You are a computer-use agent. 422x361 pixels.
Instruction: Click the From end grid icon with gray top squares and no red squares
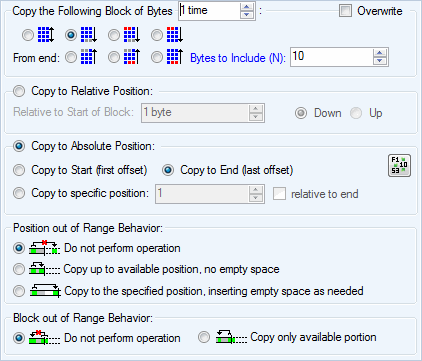coord(89,57)
